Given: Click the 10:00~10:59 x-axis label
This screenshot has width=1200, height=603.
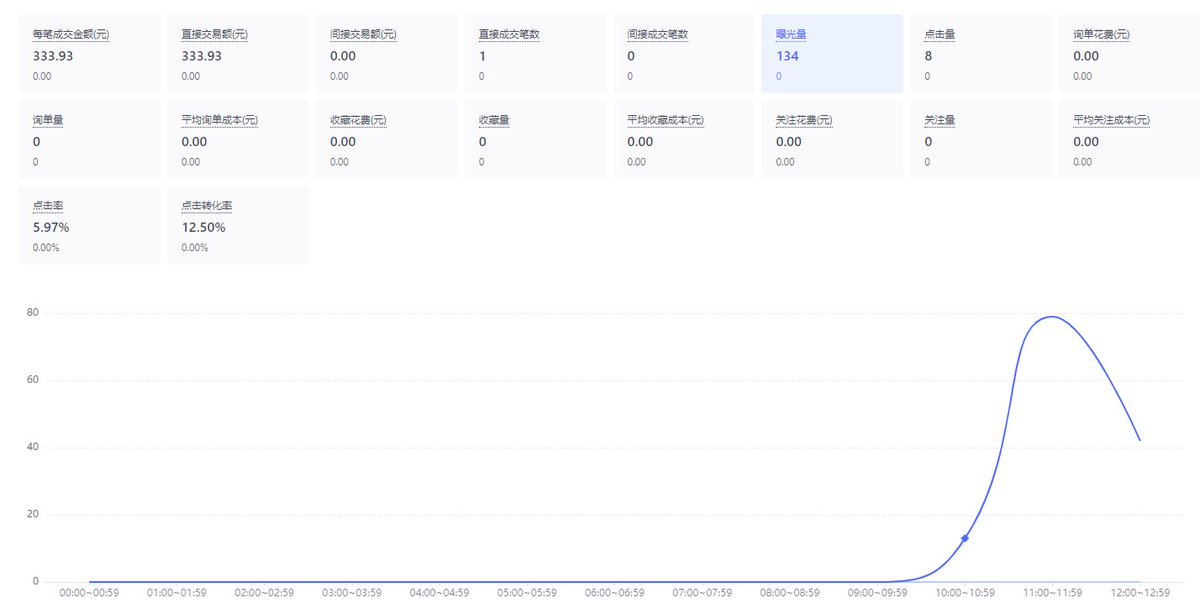Looking at the screenshot, I should 965,592.
